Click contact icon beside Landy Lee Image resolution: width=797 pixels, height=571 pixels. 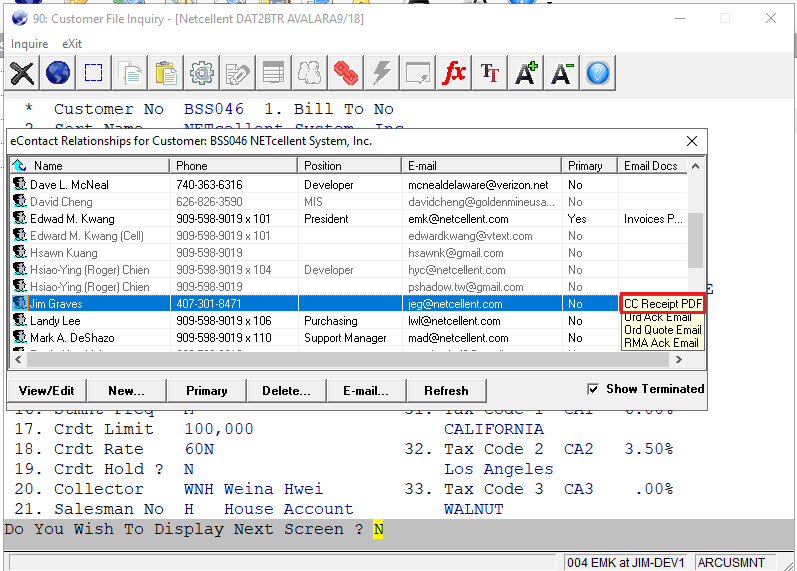point(20,320)
